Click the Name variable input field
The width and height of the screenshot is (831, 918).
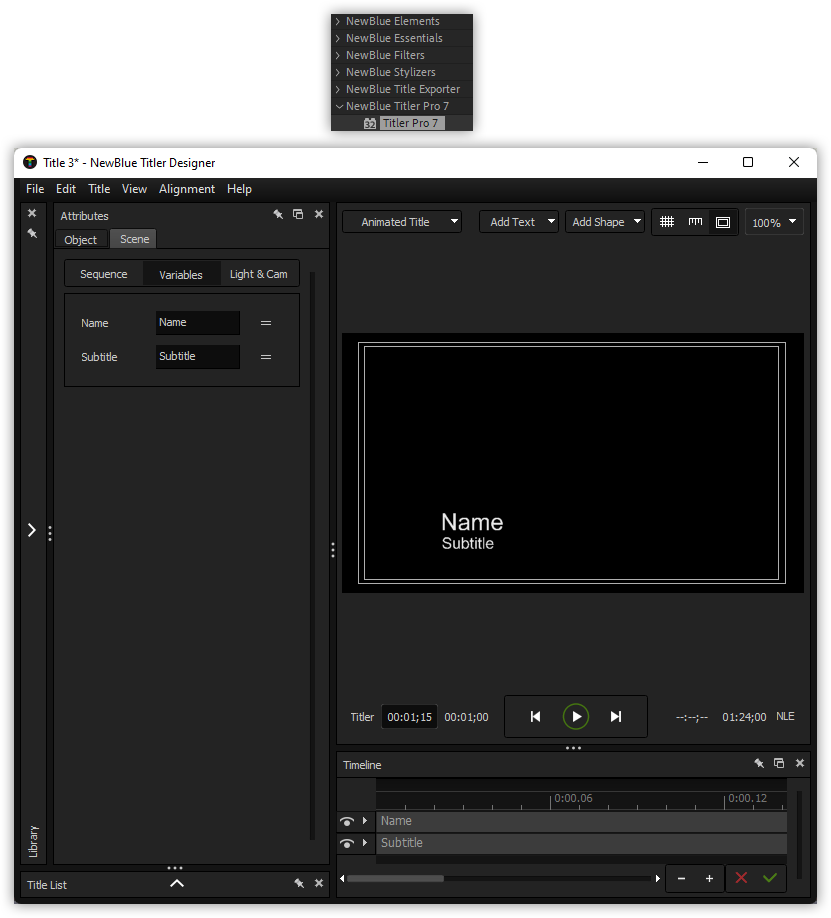(x=198, y=323)
